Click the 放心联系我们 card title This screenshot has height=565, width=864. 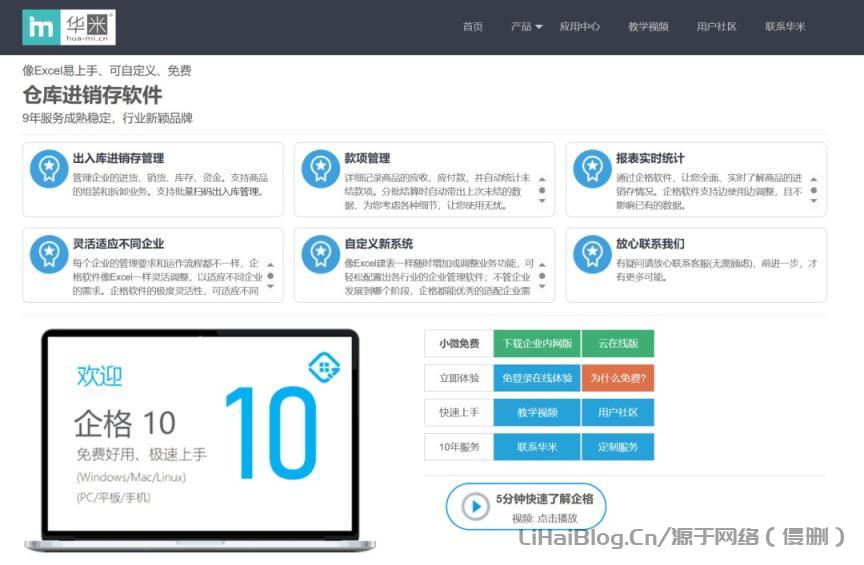[x=650, y=244]
